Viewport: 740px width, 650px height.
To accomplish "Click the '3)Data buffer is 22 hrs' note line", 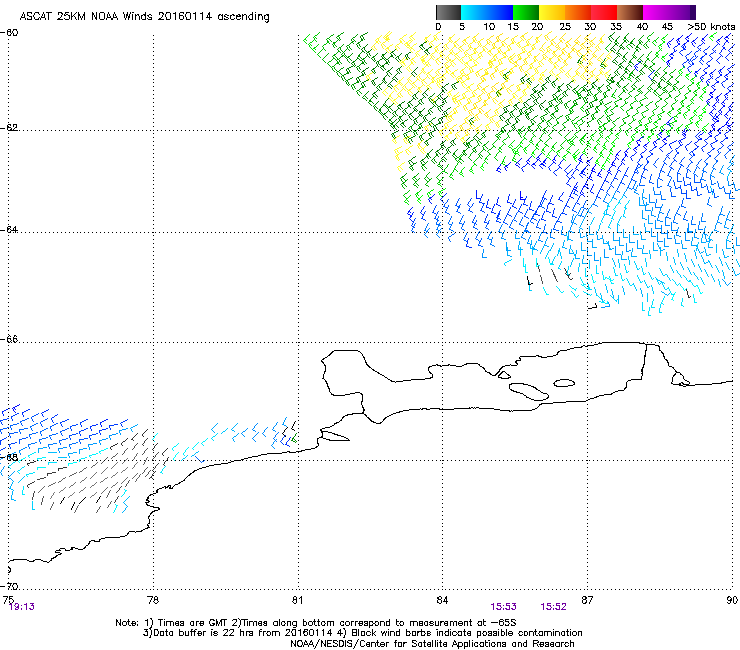I will click(362, 633).
